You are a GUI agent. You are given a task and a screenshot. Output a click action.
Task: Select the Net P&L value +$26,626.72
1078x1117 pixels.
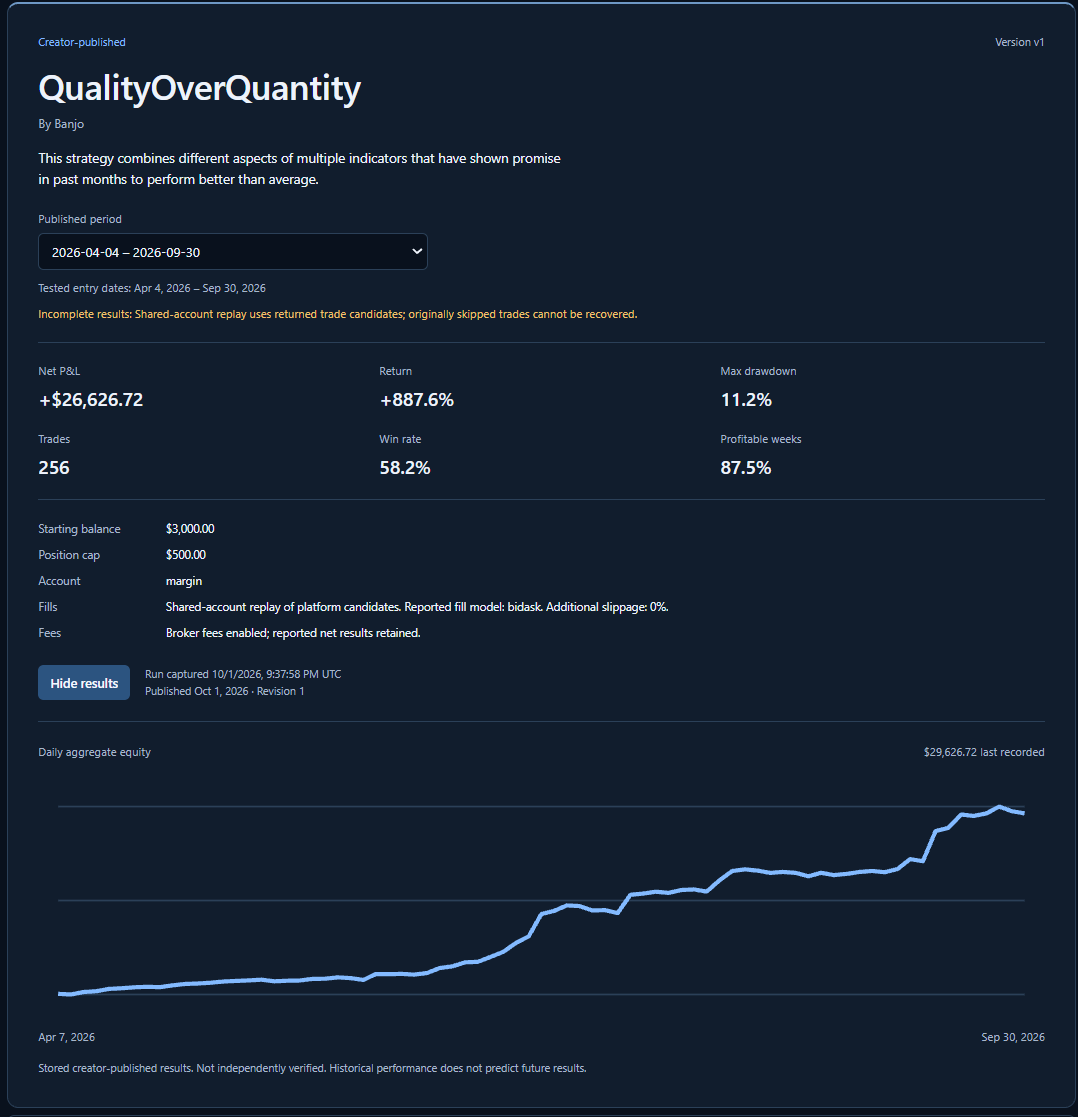pos(91,400)
